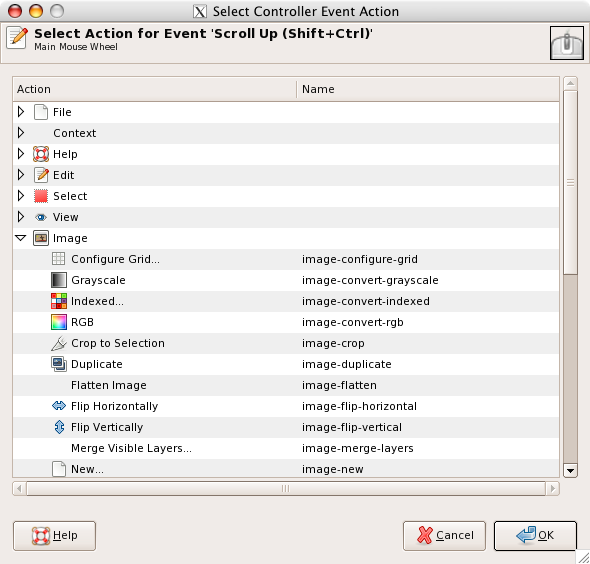Click the Flip Horizontally arrows icon
590x564 pixels.
pos(59,406)
